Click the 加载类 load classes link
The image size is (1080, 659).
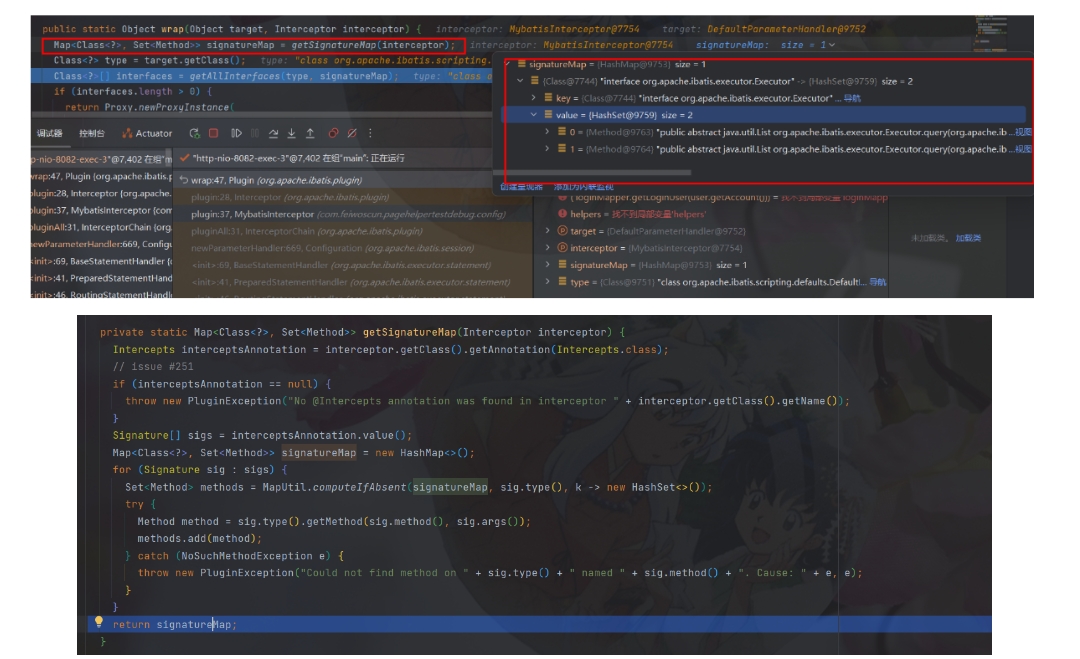pos(968,238)
